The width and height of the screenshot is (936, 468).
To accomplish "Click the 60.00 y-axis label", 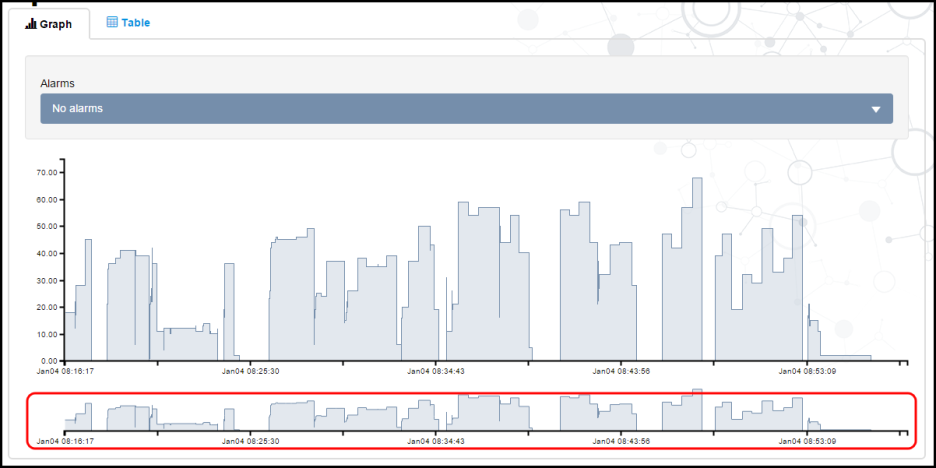I will pyautogui.click(x=47, y=199).
